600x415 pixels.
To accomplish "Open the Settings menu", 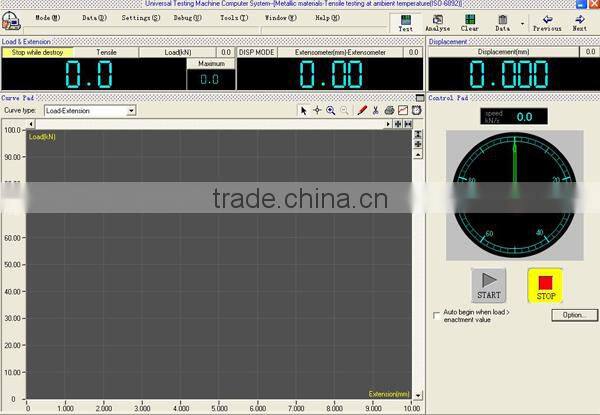I will point(140,18).
